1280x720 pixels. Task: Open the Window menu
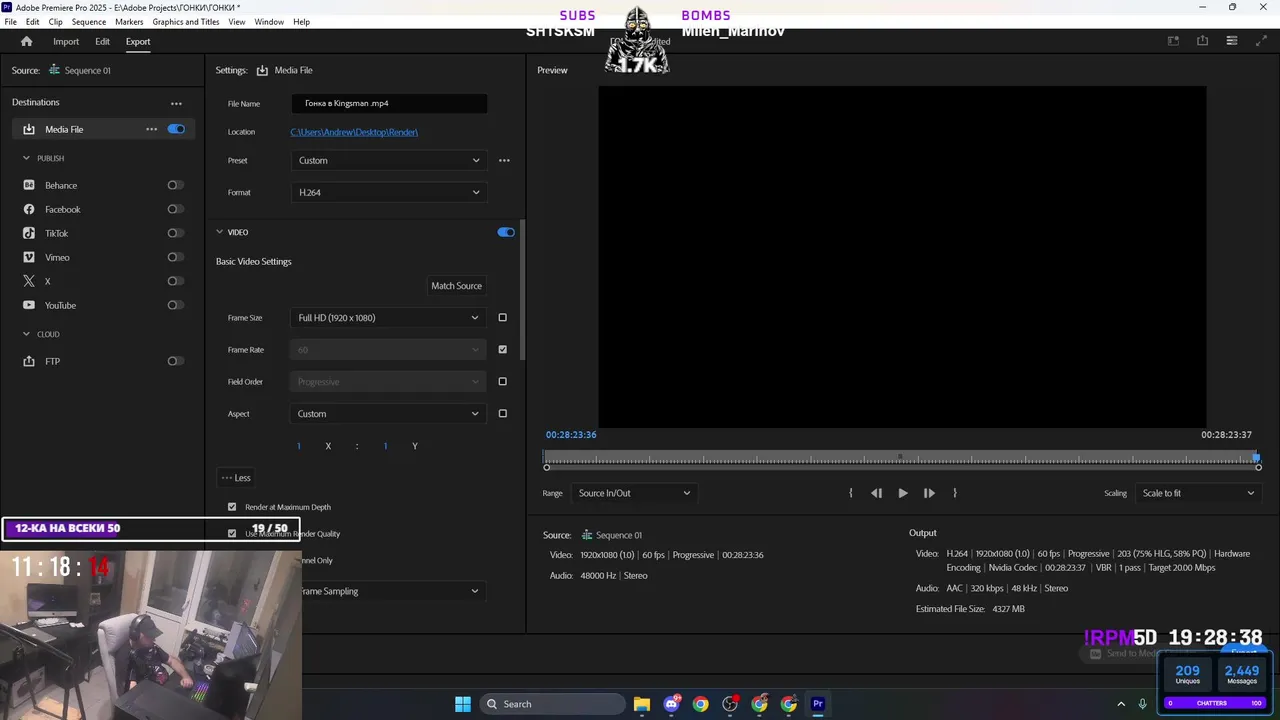(x=269, y=22)
